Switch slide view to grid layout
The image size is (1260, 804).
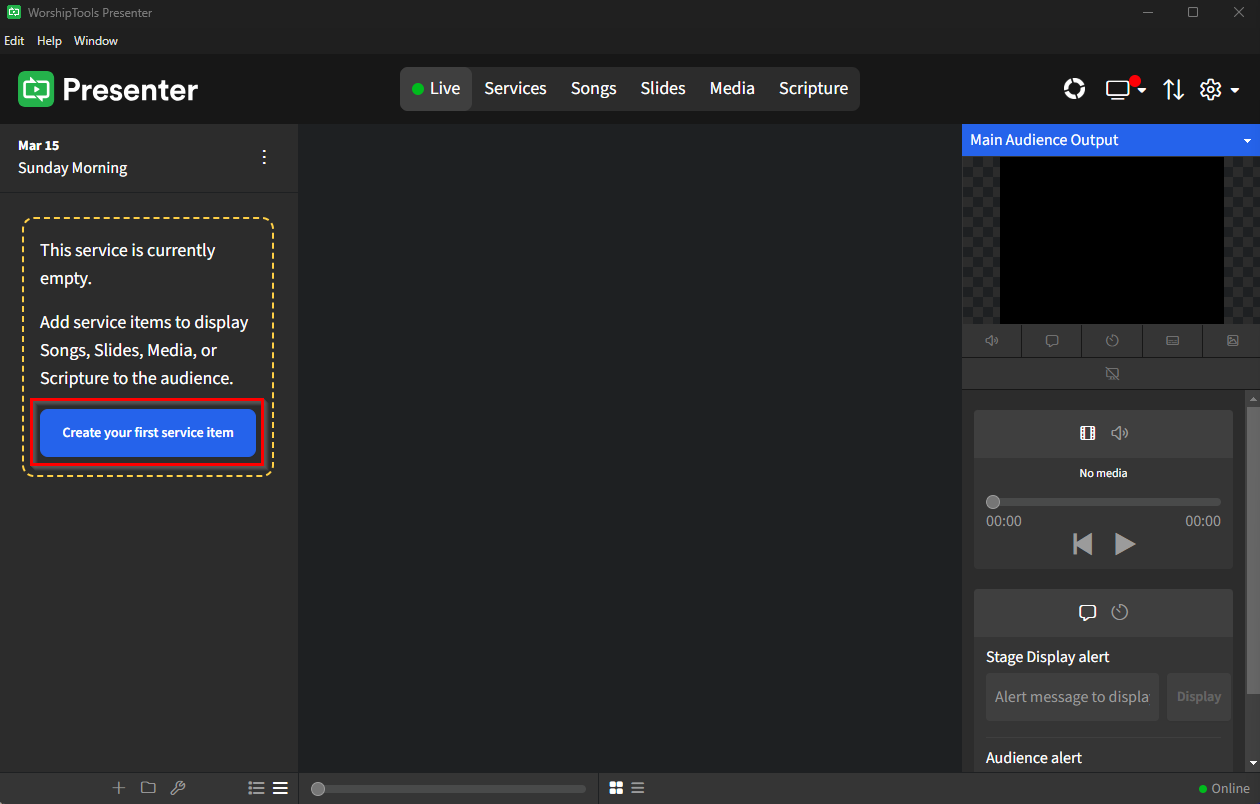coord(615,788)
